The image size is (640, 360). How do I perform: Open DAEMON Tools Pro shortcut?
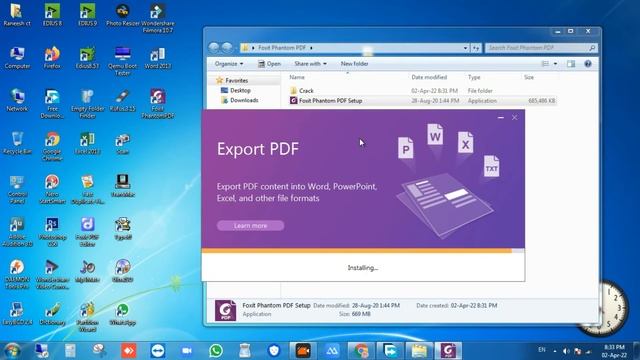tap(17, 274)
